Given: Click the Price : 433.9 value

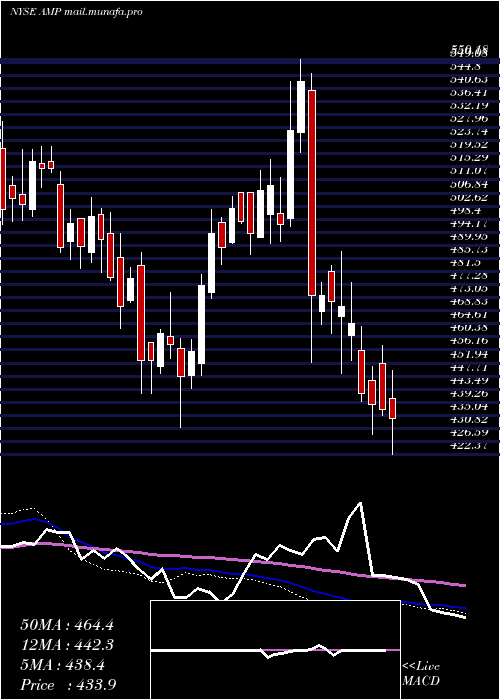Looking at the screenshot, I should pos(69,685).
